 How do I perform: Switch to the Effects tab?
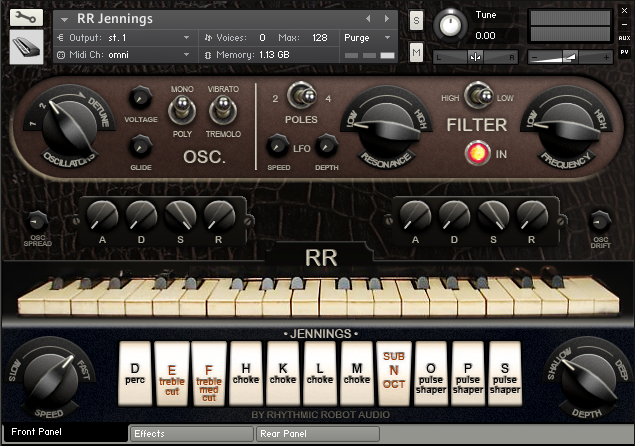[191, 434]
